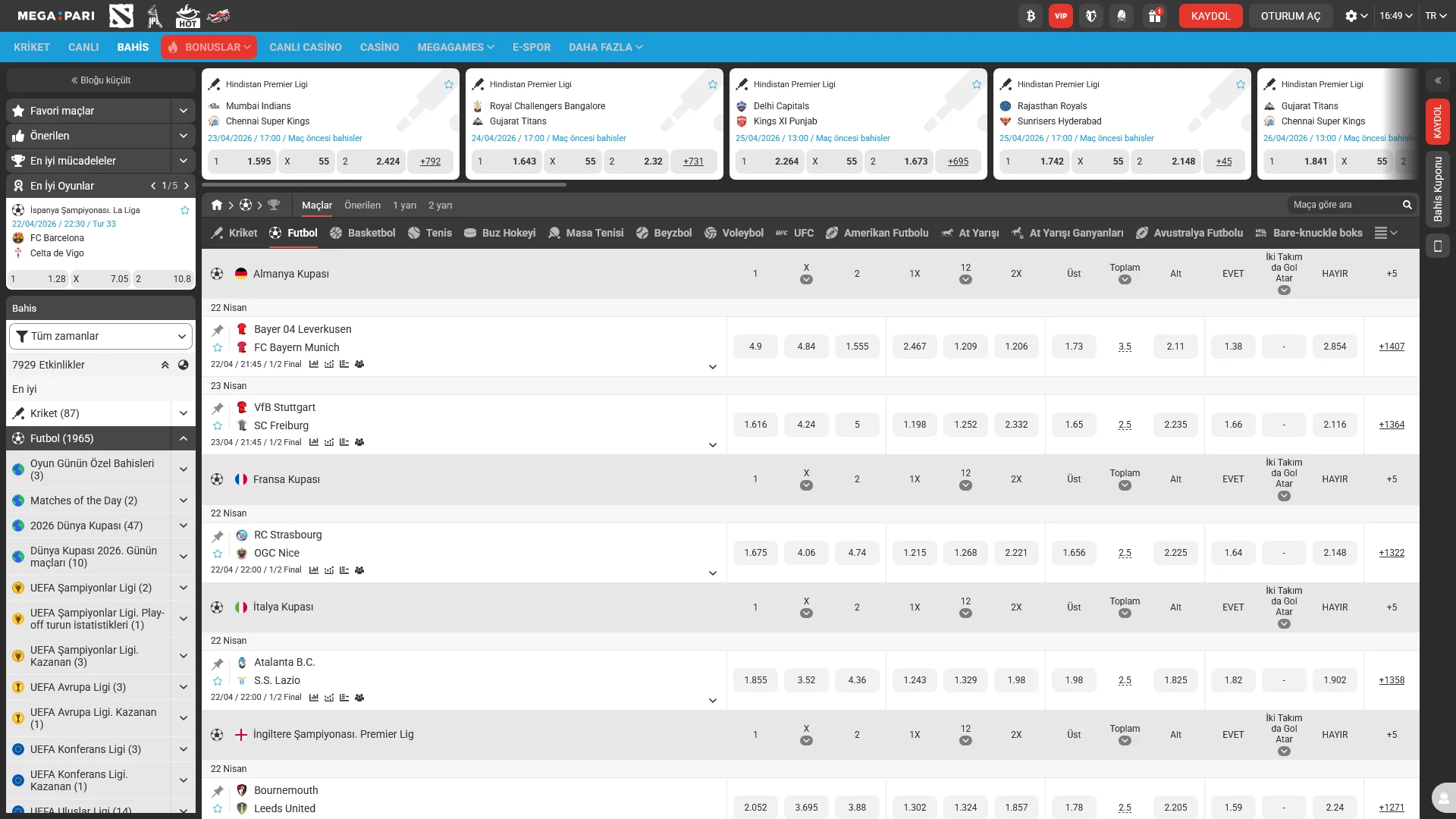This screenshot has width=1456, height=819.
Task: Collapse the right panel with double-arrow icon
Action: point(1438,80)
